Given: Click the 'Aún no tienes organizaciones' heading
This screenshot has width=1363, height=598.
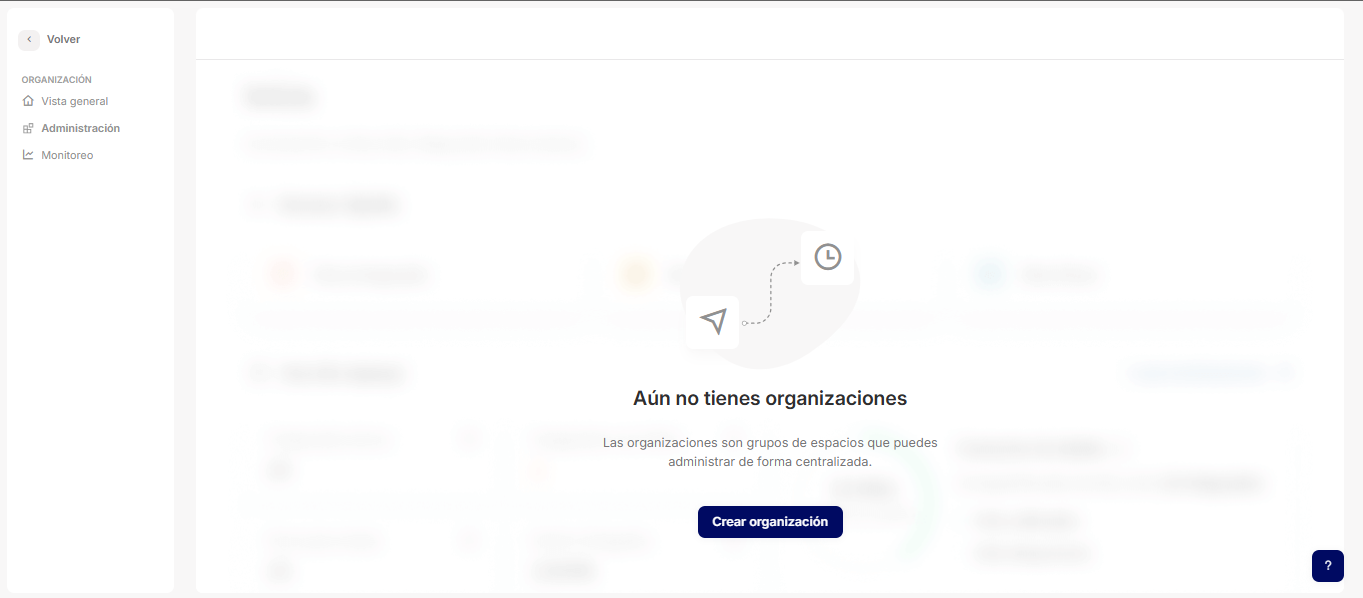Looking at the screenshot, I should 769,398.
